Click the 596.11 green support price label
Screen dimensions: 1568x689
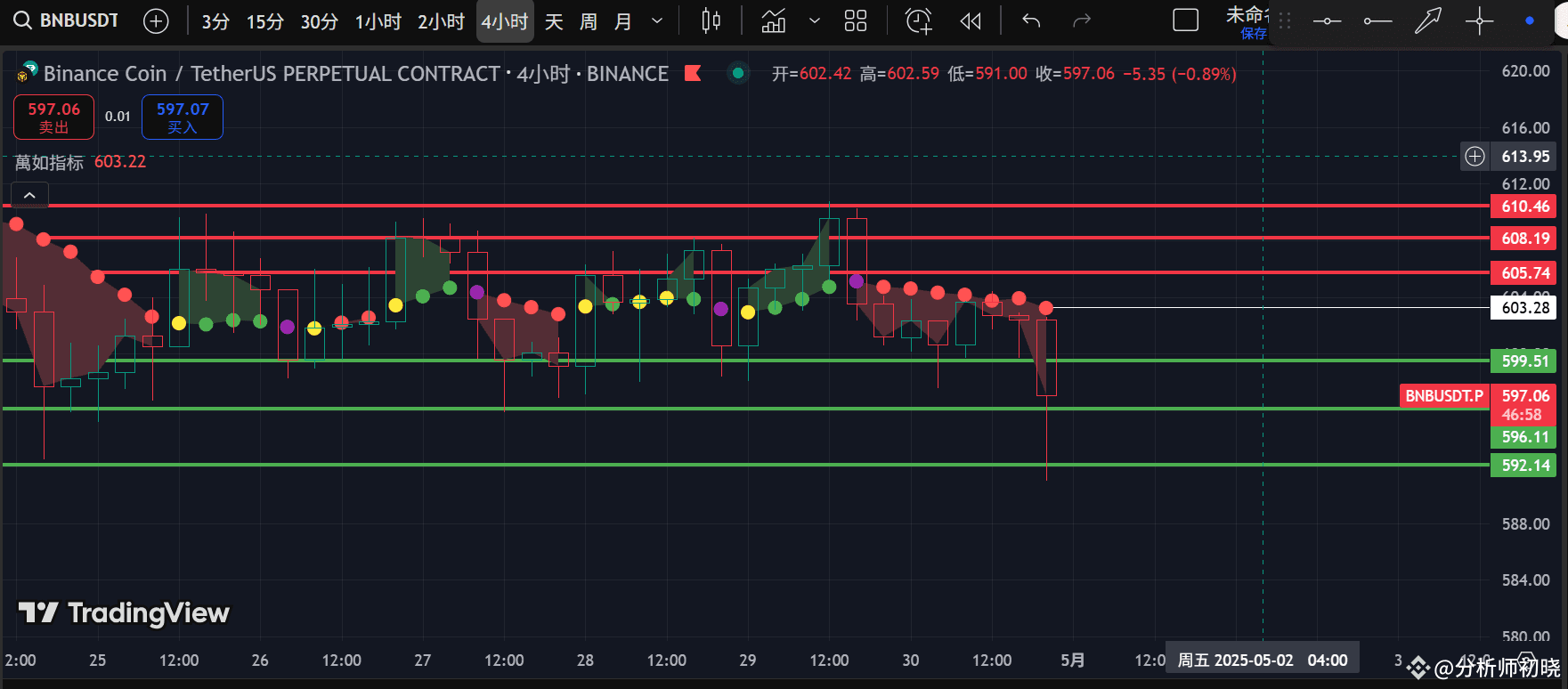[1523, 437]
